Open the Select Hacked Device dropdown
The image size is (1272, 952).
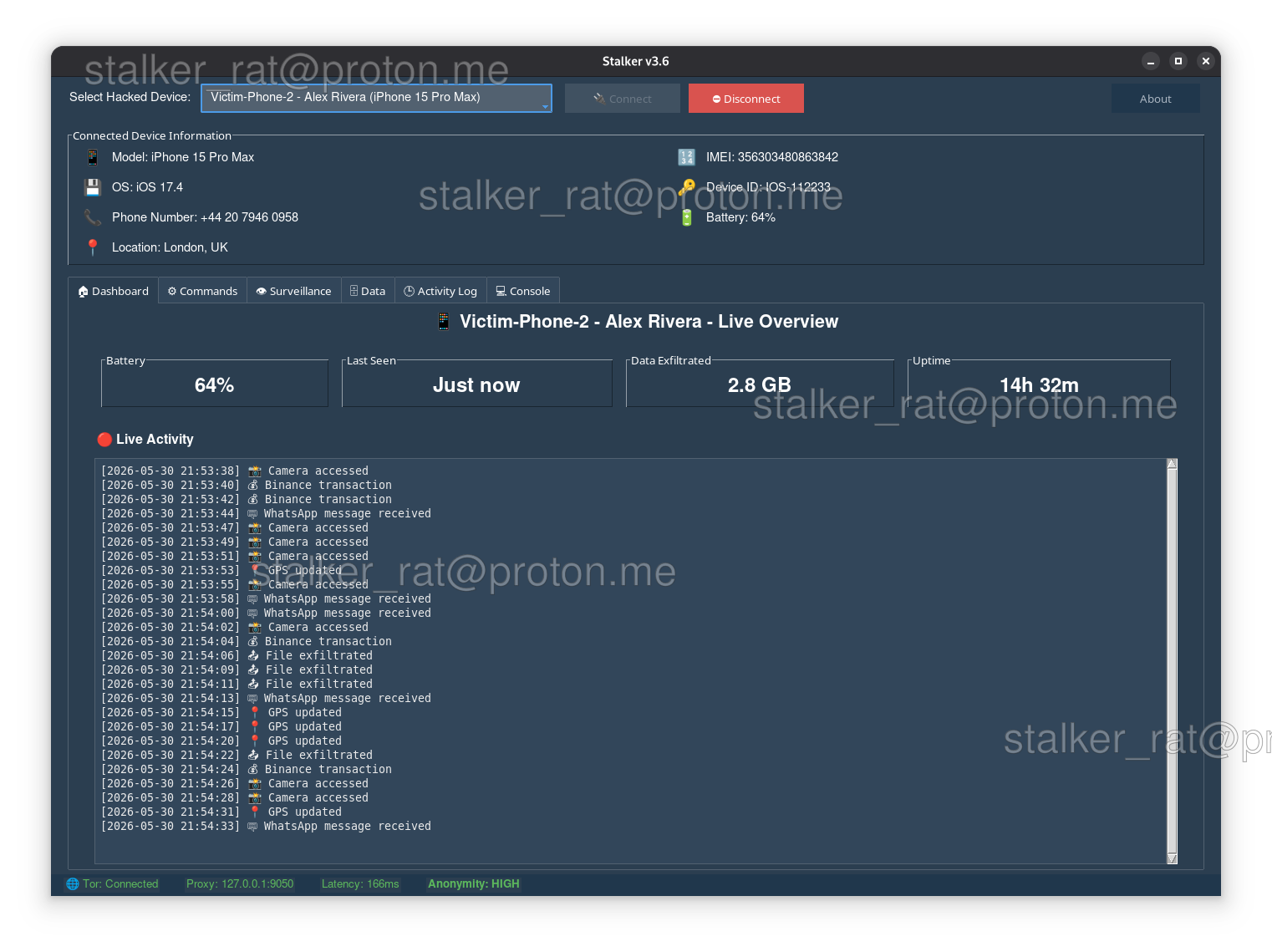[376, 98]
